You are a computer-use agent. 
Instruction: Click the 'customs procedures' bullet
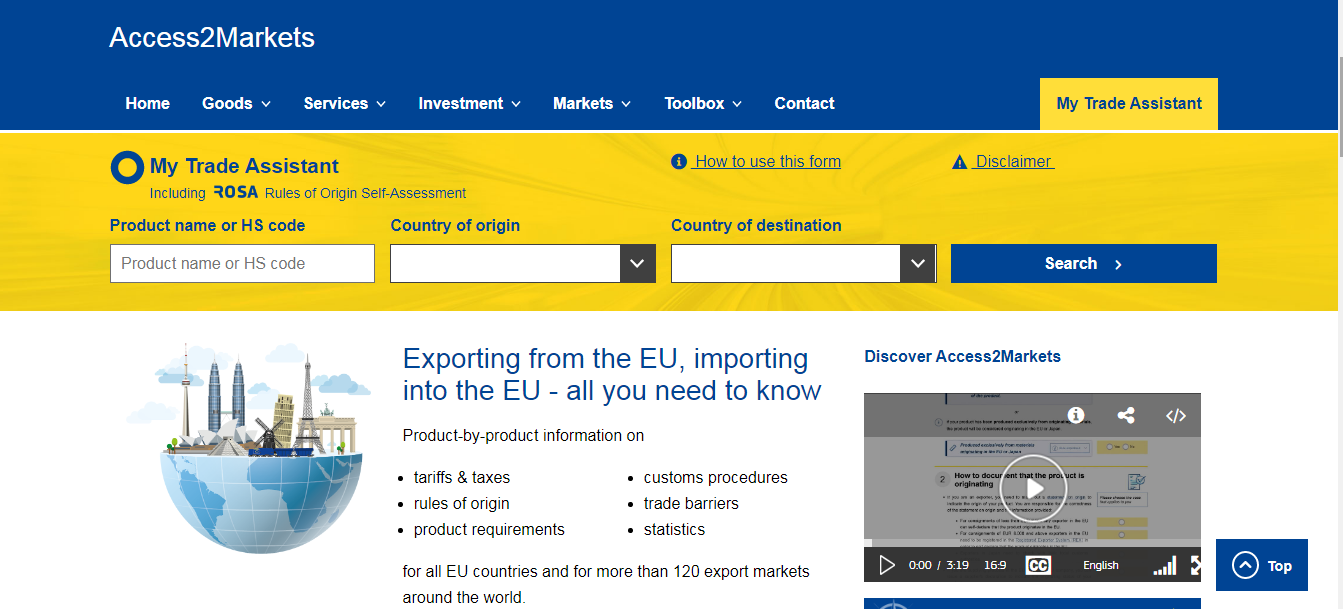pos(716,477)
